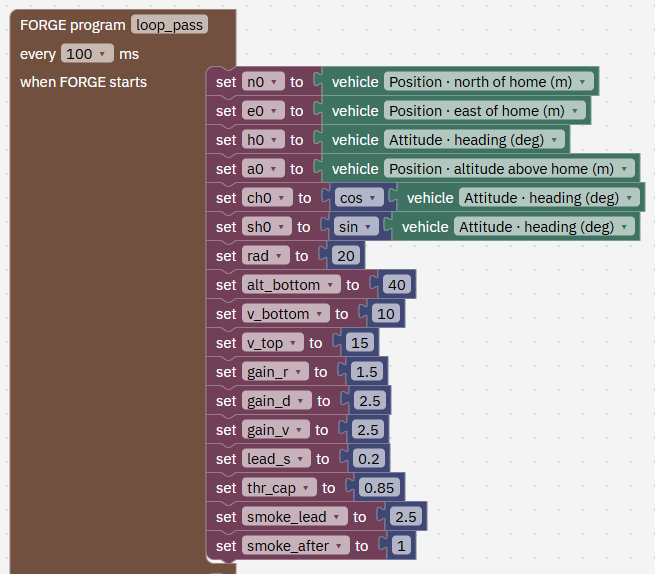Open the e0 variable dropdown

(x=263, y=111)
